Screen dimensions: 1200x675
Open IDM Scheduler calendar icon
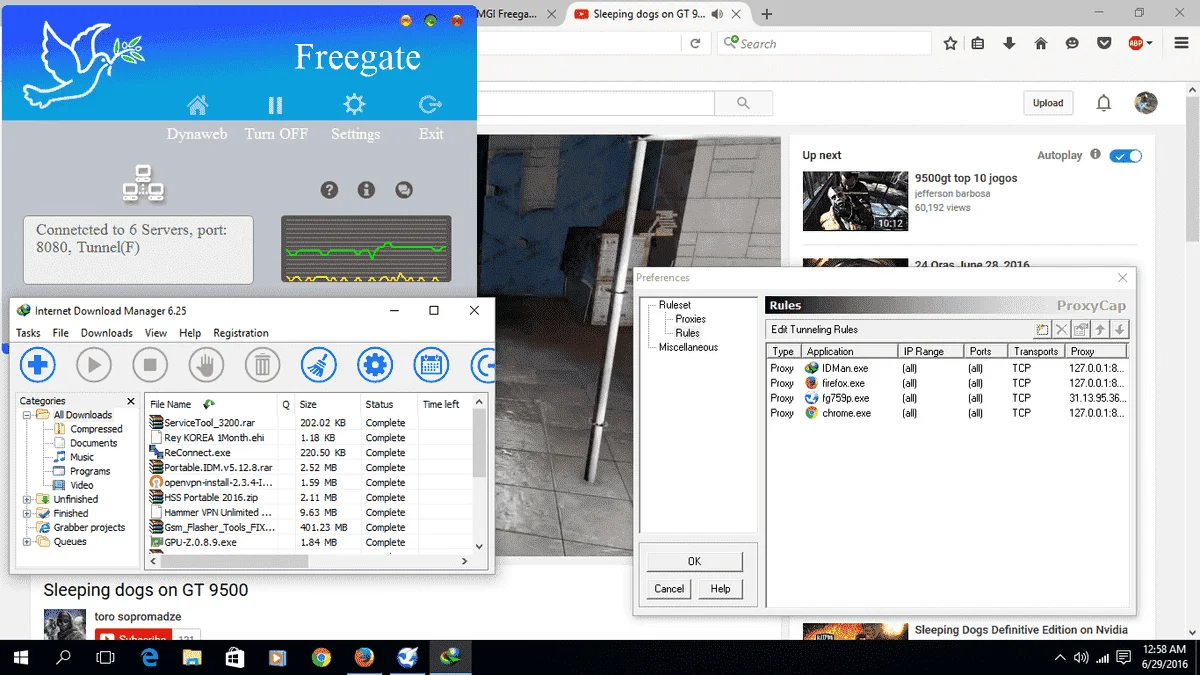[431, 365]
